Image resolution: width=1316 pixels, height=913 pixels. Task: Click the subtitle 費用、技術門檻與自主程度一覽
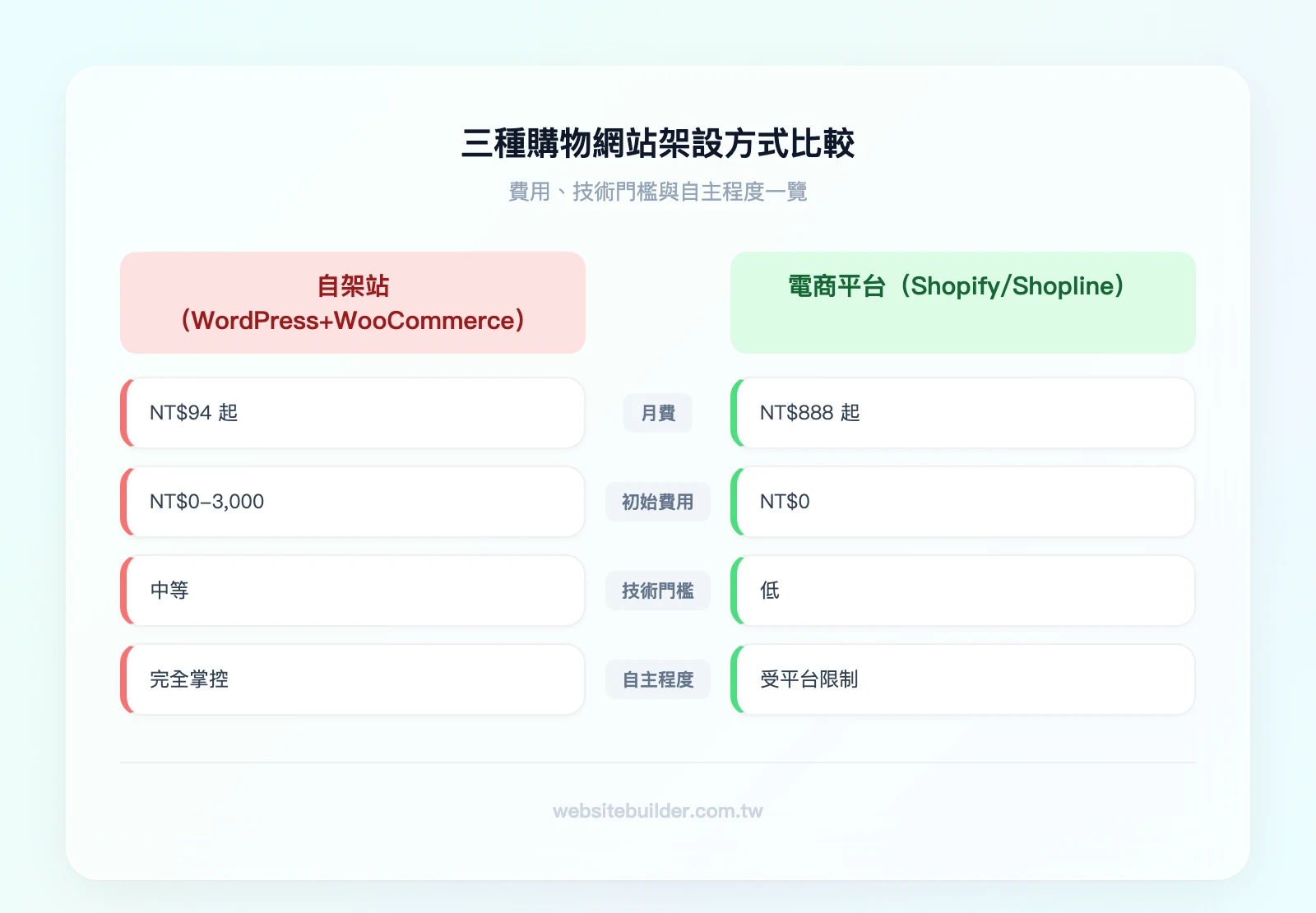point(658,192)
